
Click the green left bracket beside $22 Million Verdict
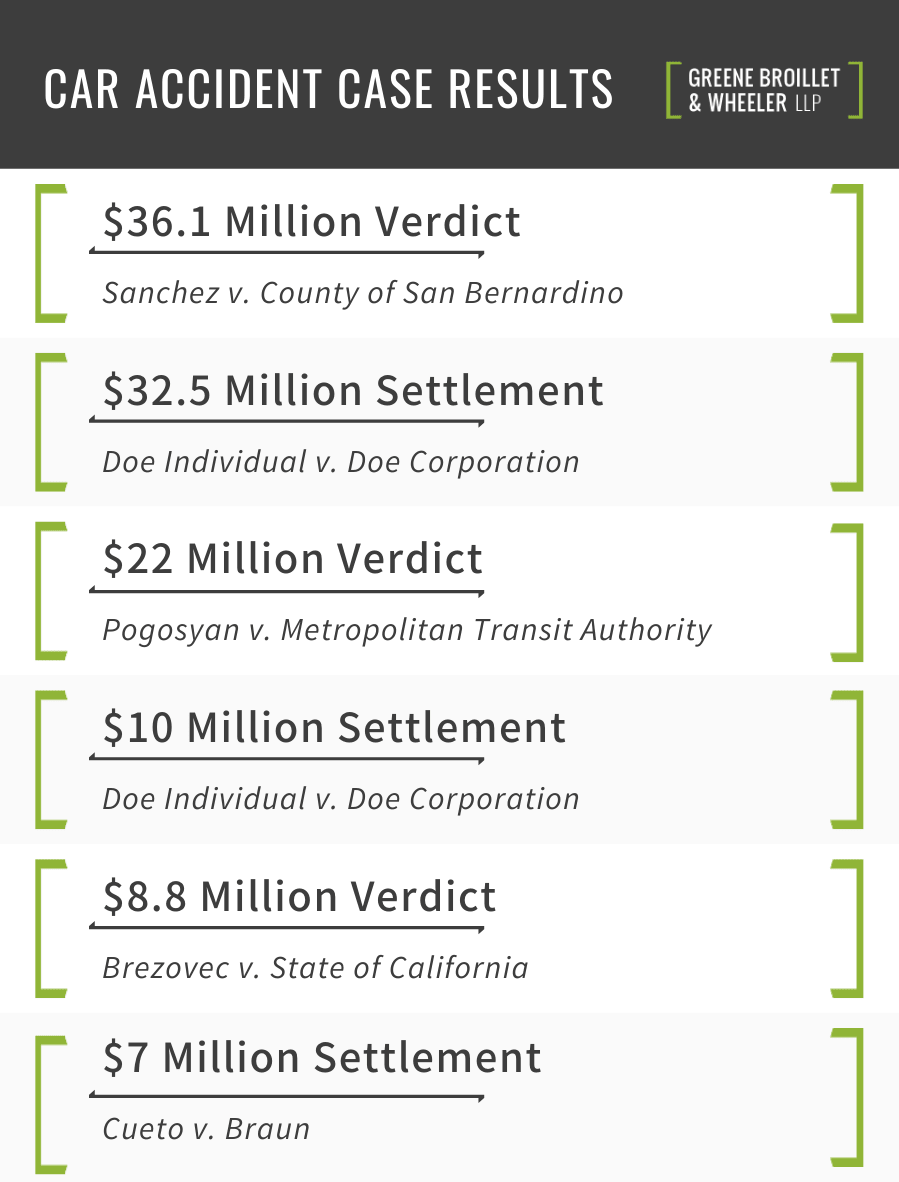[x=42, y=591]
